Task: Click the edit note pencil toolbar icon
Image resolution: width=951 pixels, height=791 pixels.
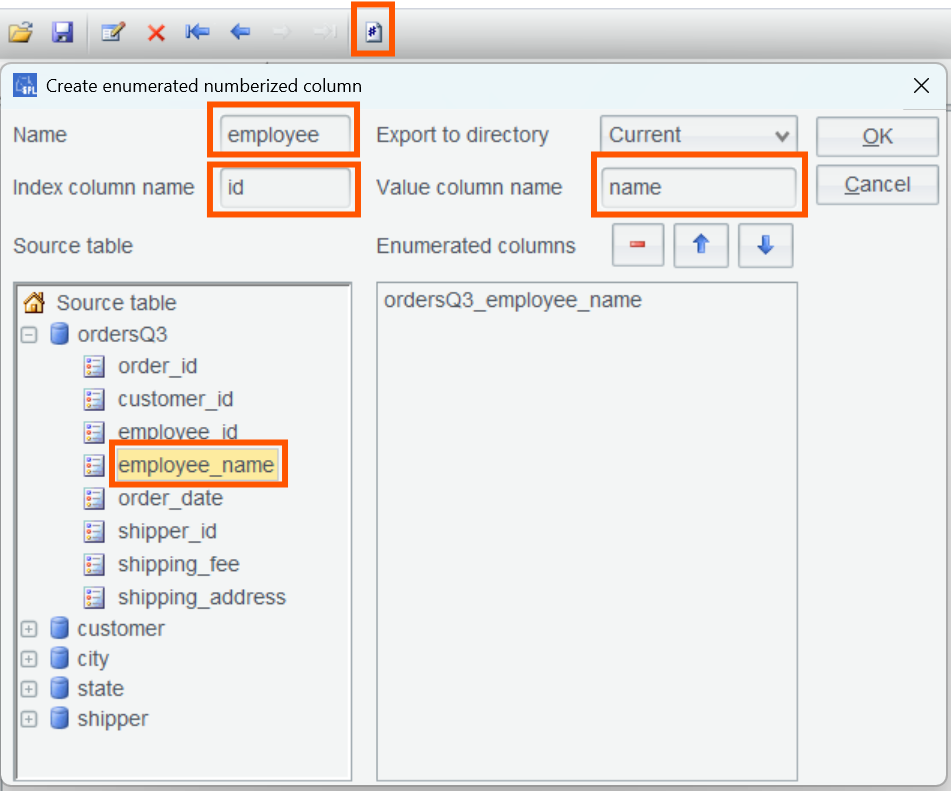Action: click(113, 32)
